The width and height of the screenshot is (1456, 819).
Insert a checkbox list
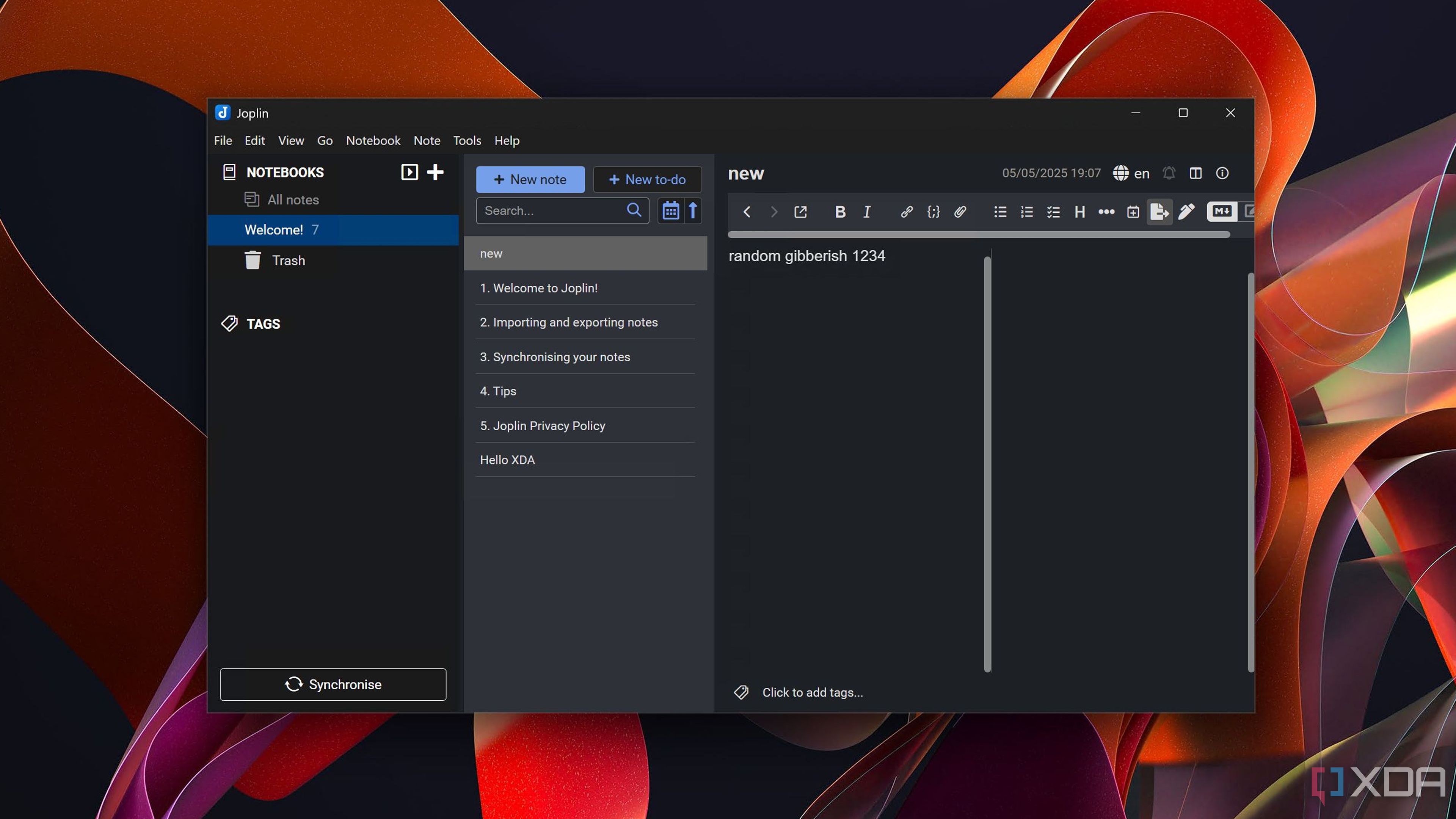[1053, 212]
